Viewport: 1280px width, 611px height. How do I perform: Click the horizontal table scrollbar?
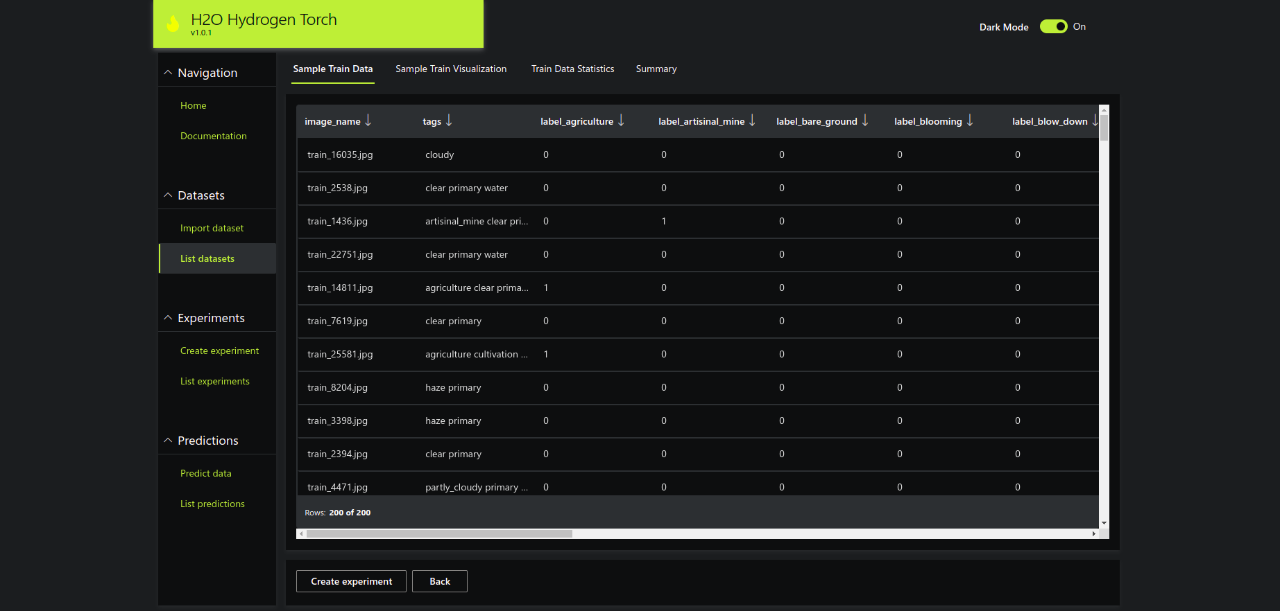440,534
